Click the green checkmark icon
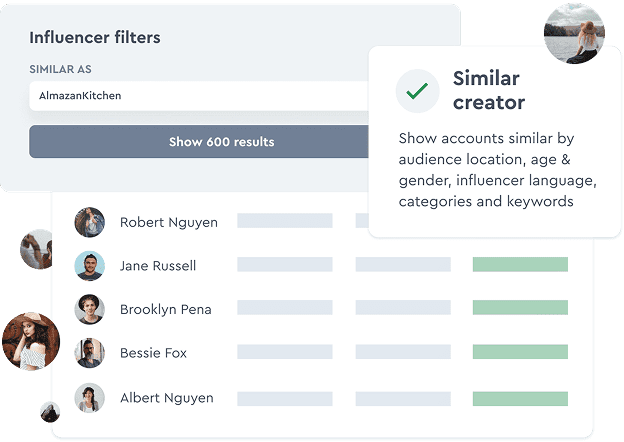Image resolution: width=624 pixels, height=442 pixels. 417,91
